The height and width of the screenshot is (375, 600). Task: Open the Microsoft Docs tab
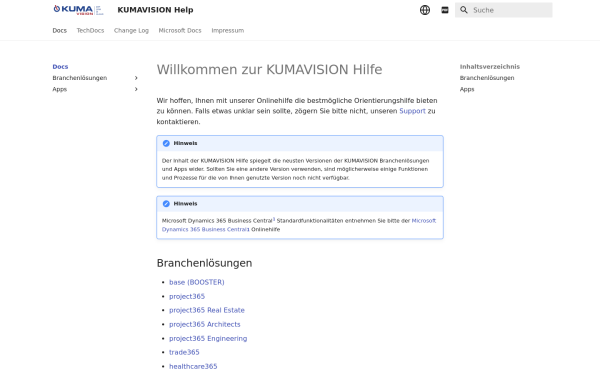[180, 31]
